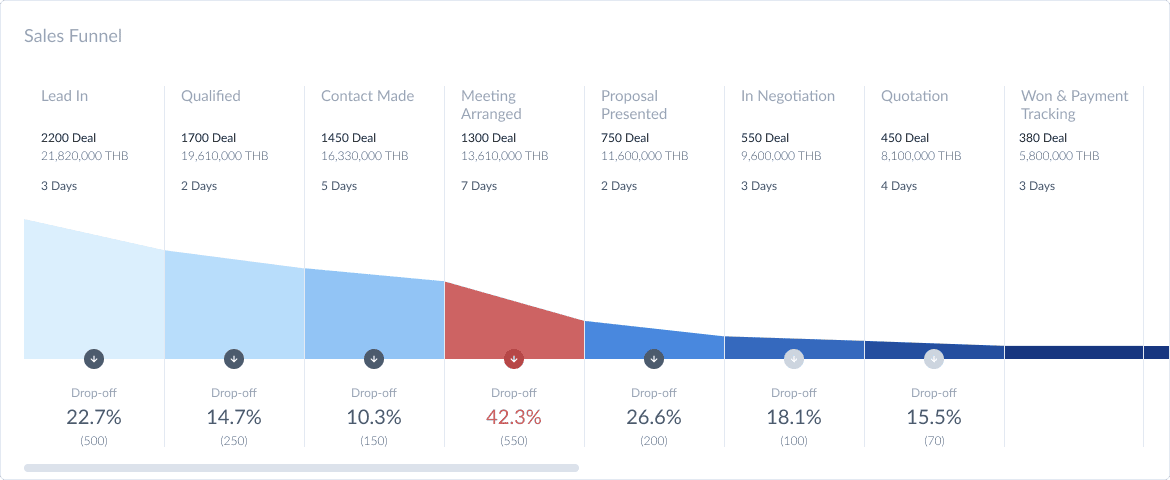Click the 1300 Deal count under Meeting Arranged

[x=488, y=138]
